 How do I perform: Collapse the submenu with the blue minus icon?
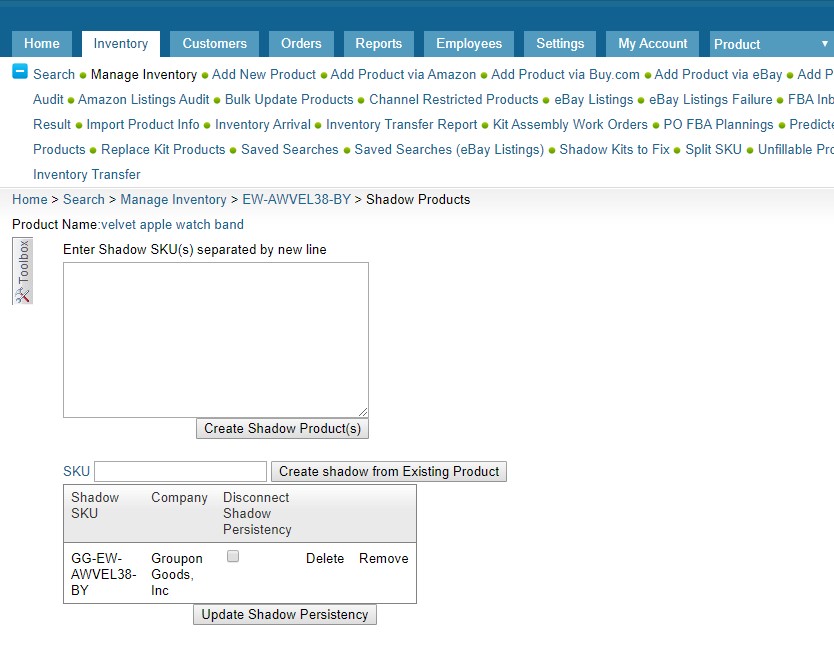[x=20, y=71]
